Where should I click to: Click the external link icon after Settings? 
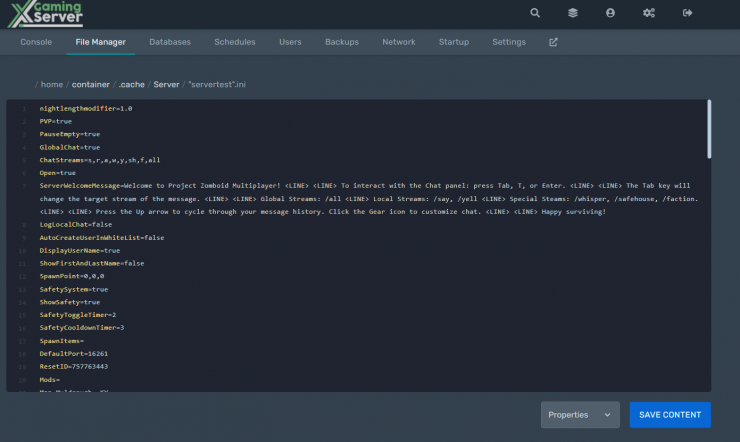tap(553, 43)
